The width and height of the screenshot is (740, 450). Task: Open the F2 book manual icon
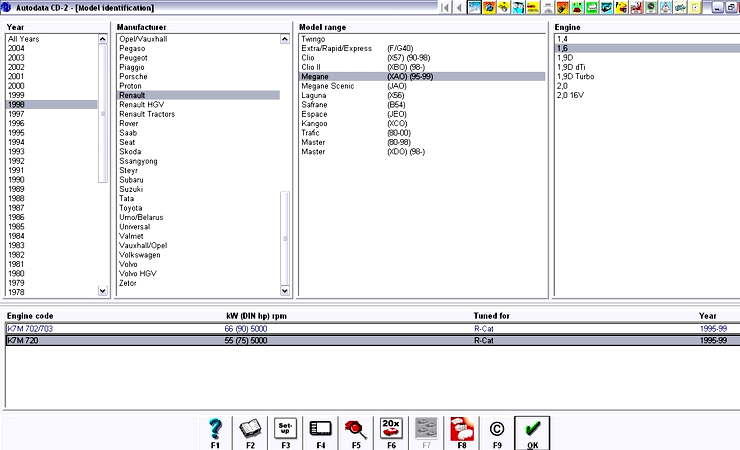(250, 433)
